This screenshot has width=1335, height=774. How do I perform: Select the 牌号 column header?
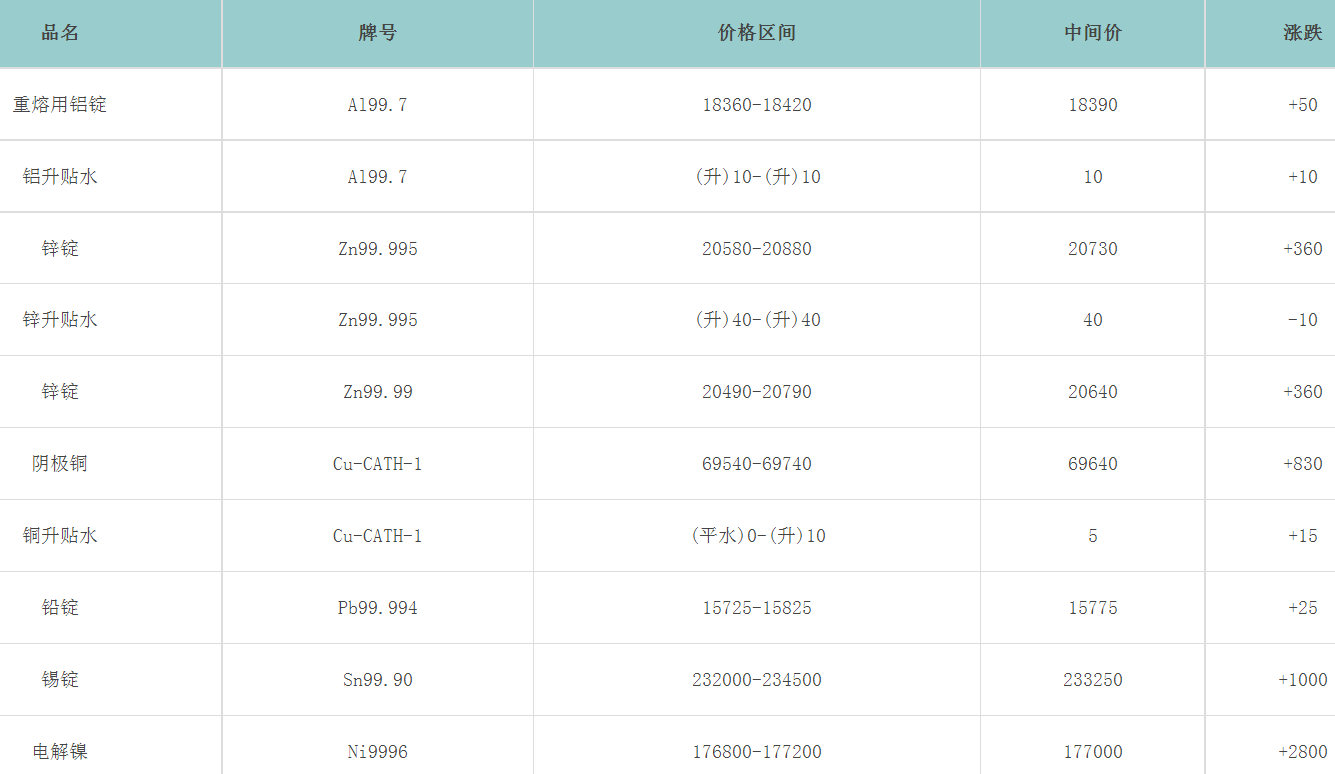[x=376, y=32]
